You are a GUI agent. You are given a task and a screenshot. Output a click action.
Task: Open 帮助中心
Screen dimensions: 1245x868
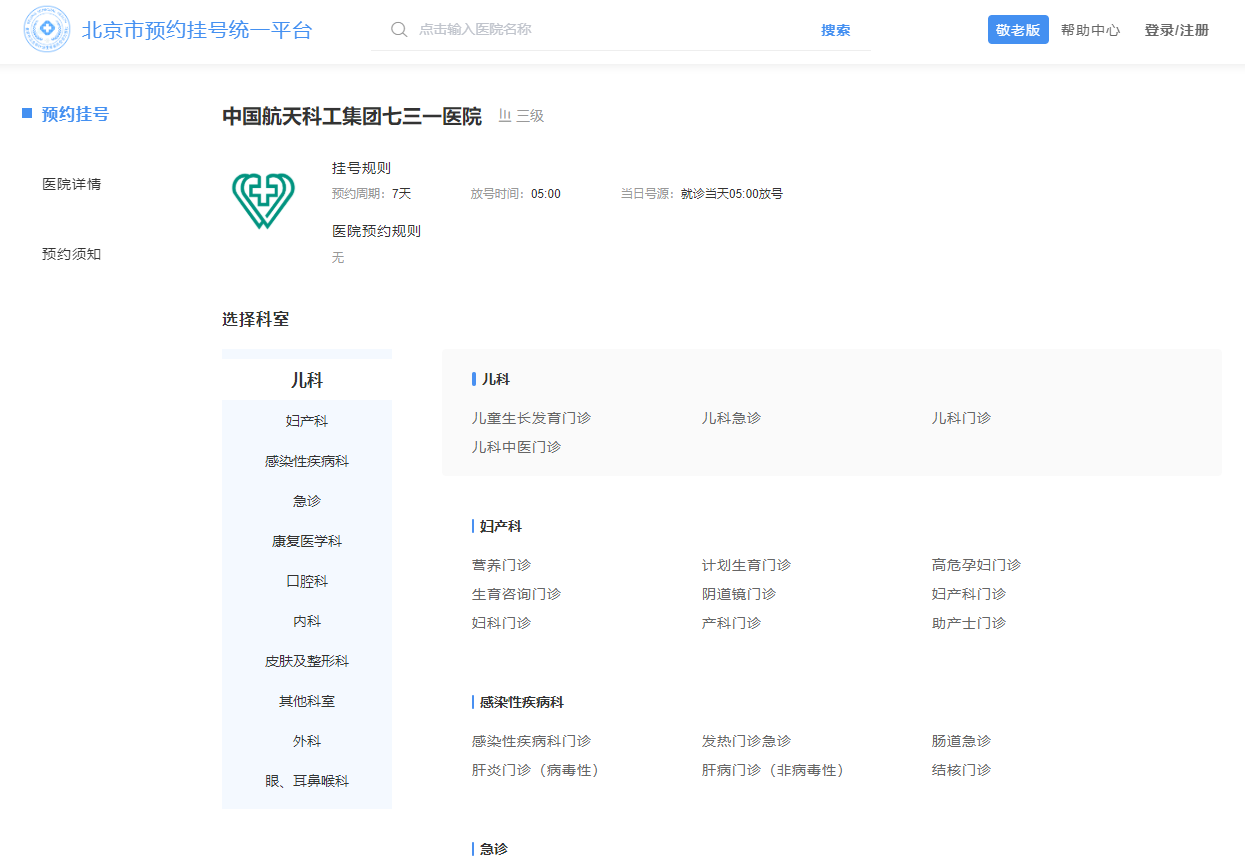point(1090,30)
